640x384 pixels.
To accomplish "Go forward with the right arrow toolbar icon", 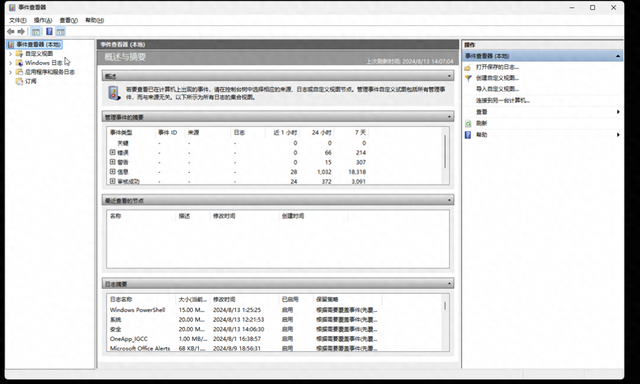I will (x=21, y=31).
